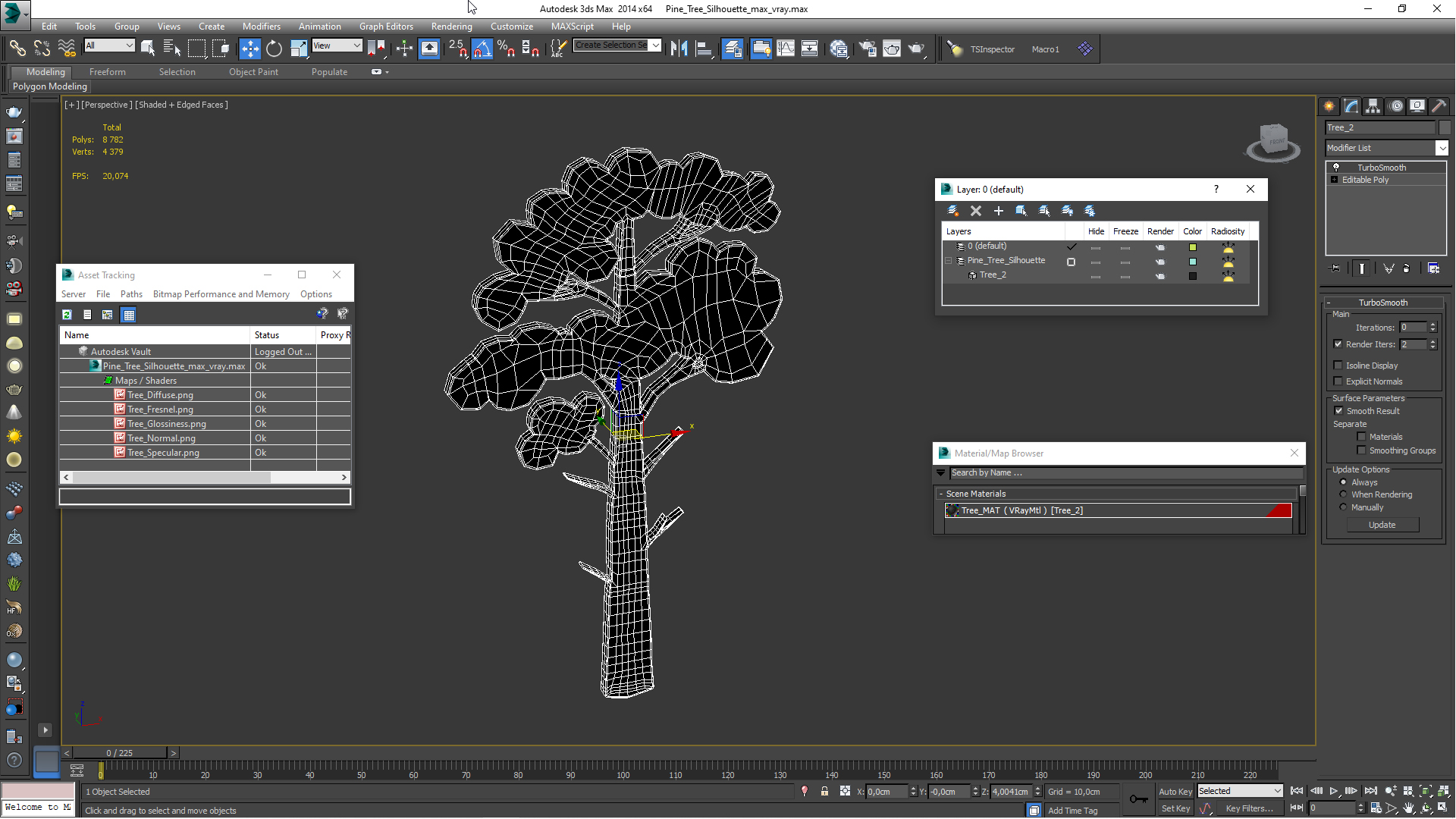Click the Select and Link tool

pos(17,49)
